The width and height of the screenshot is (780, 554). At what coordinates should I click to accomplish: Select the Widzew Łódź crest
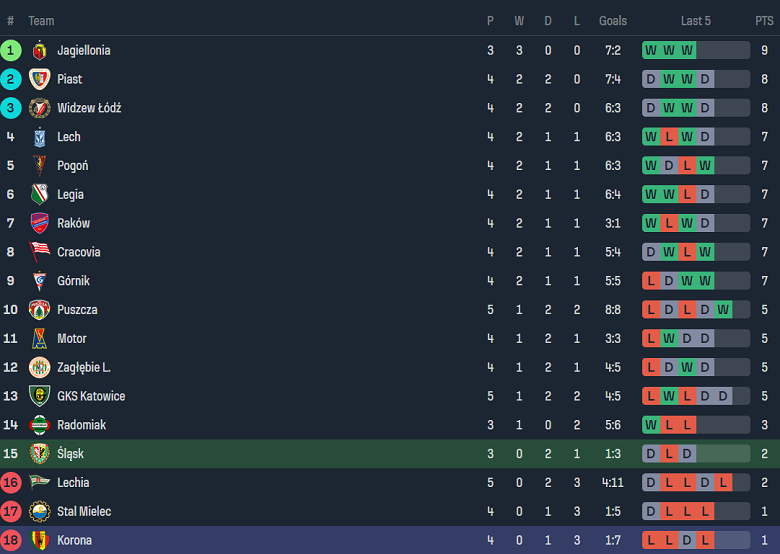39,109
